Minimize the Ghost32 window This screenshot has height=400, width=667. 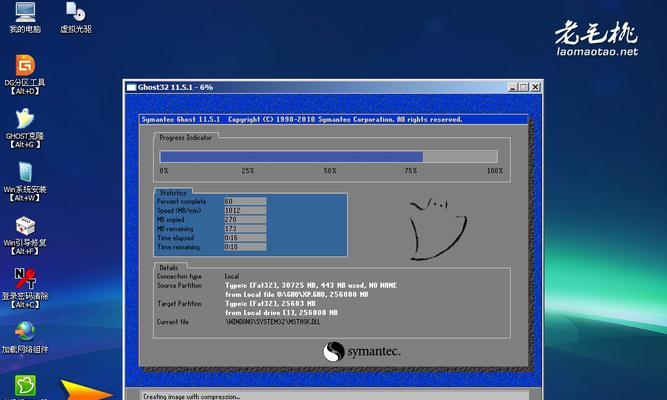pyautogui.click(x=513, y=87)
